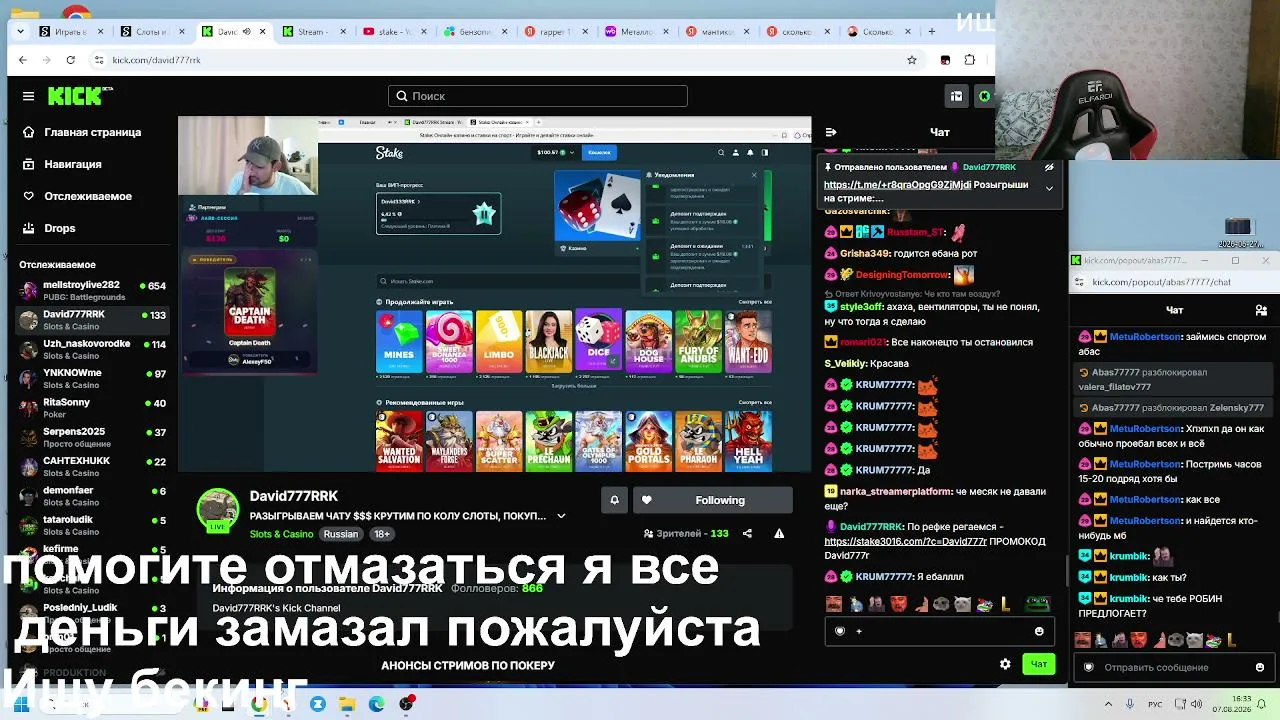Report the stream using warning triangle icon
The image size is (1280, 720).
[779, 534]
